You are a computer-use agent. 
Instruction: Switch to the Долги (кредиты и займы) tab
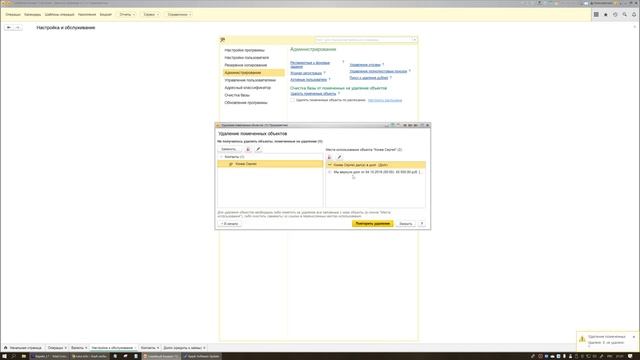(x=182, y=348)
